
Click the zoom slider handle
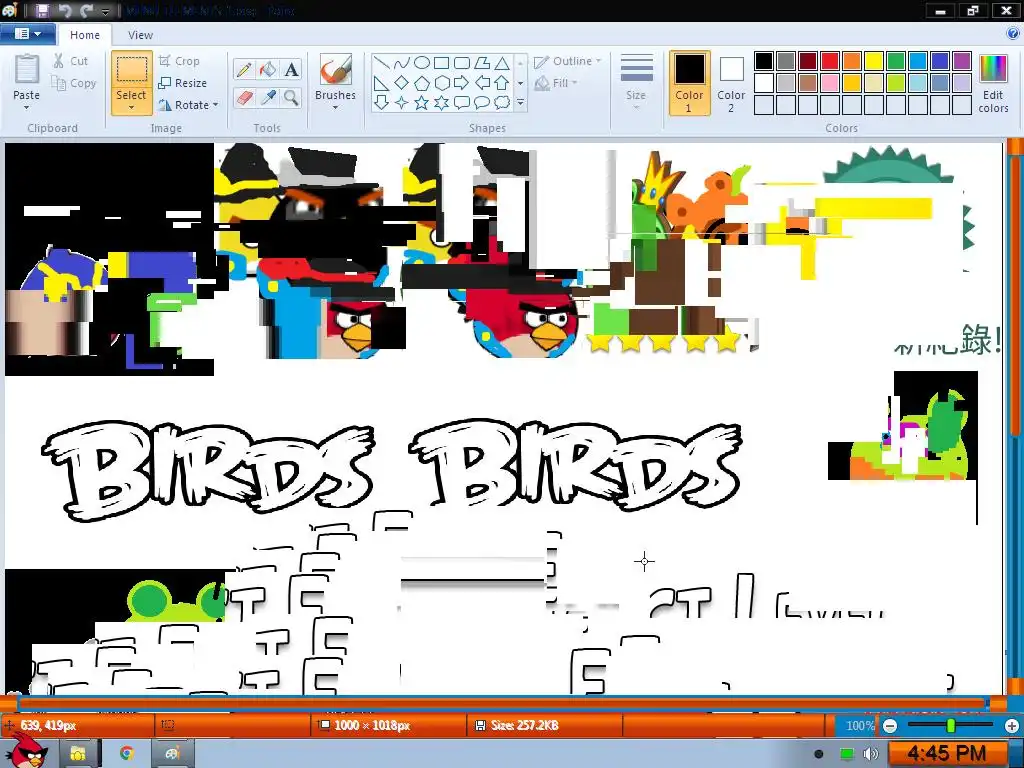[x=951, y=726]
